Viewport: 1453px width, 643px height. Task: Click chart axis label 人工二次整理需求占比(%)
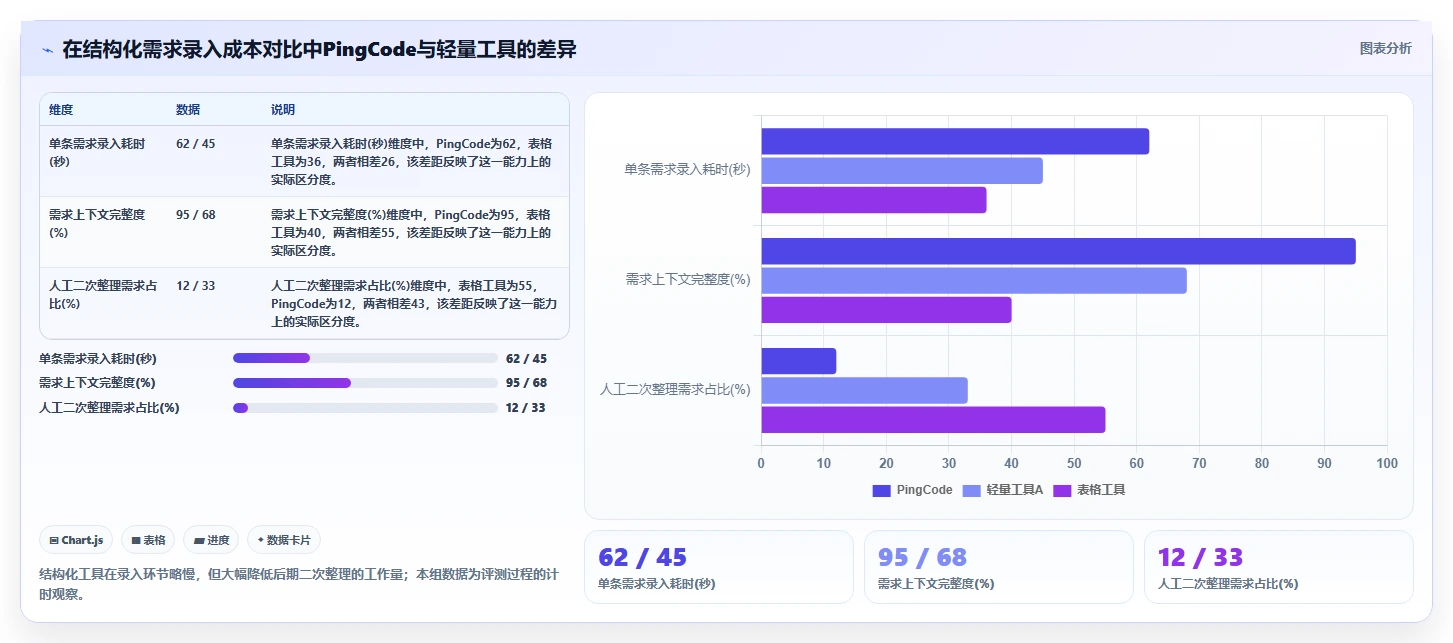[x=675, y=390]
